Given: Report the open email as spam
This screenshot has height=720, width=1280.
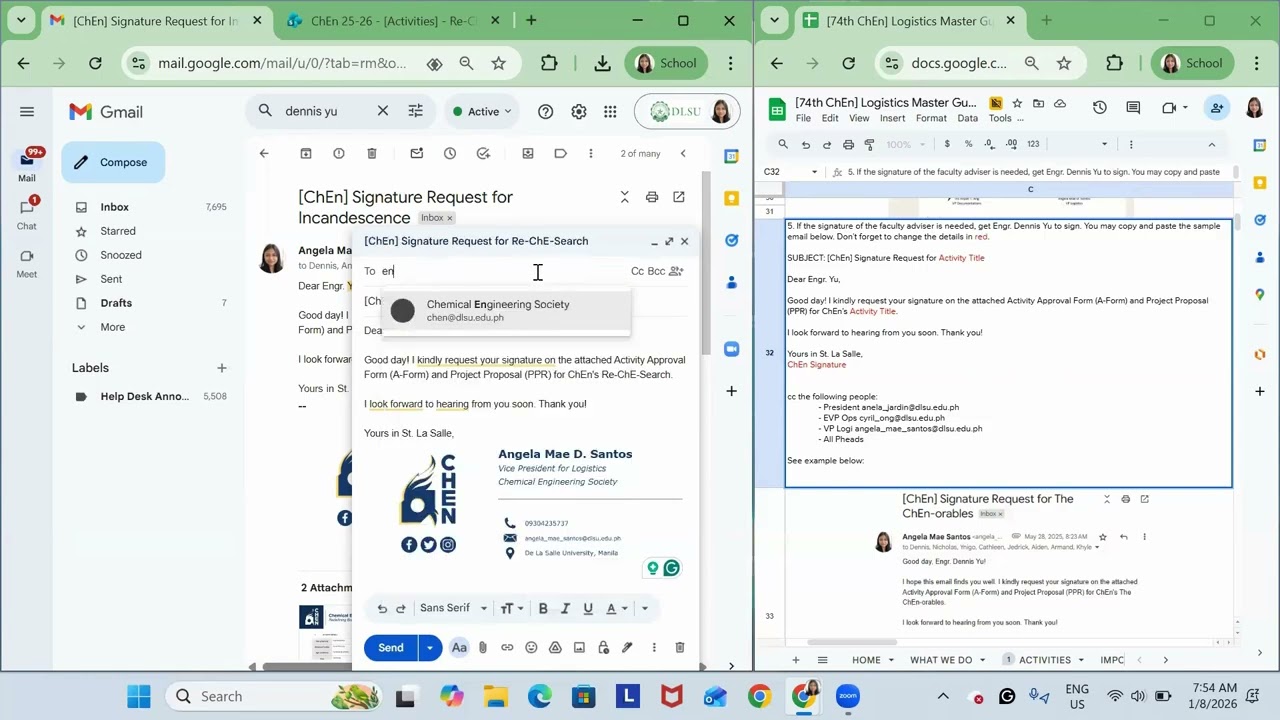Looking at the screenshot, I should pos(339,153).
